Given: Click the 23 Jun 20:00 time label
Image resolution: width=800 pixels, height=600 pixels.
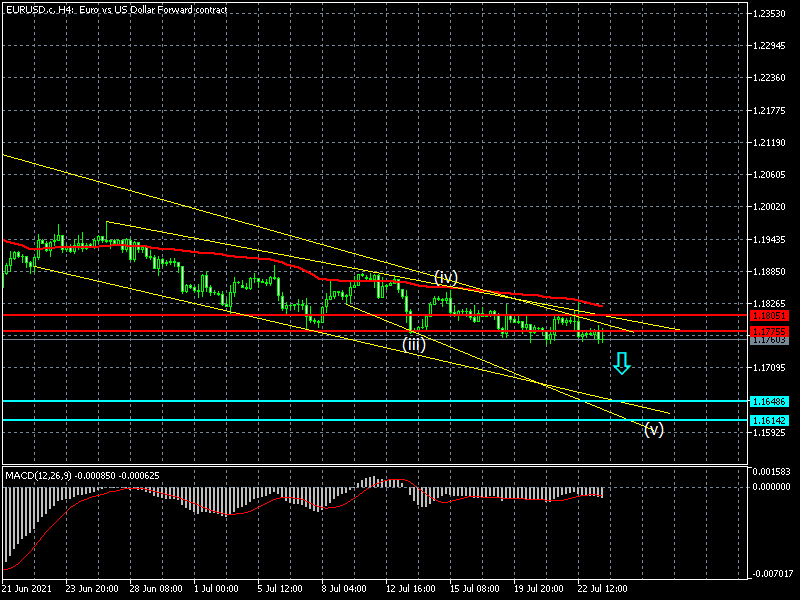Looking at the screenshot, I should click(92, 589).
